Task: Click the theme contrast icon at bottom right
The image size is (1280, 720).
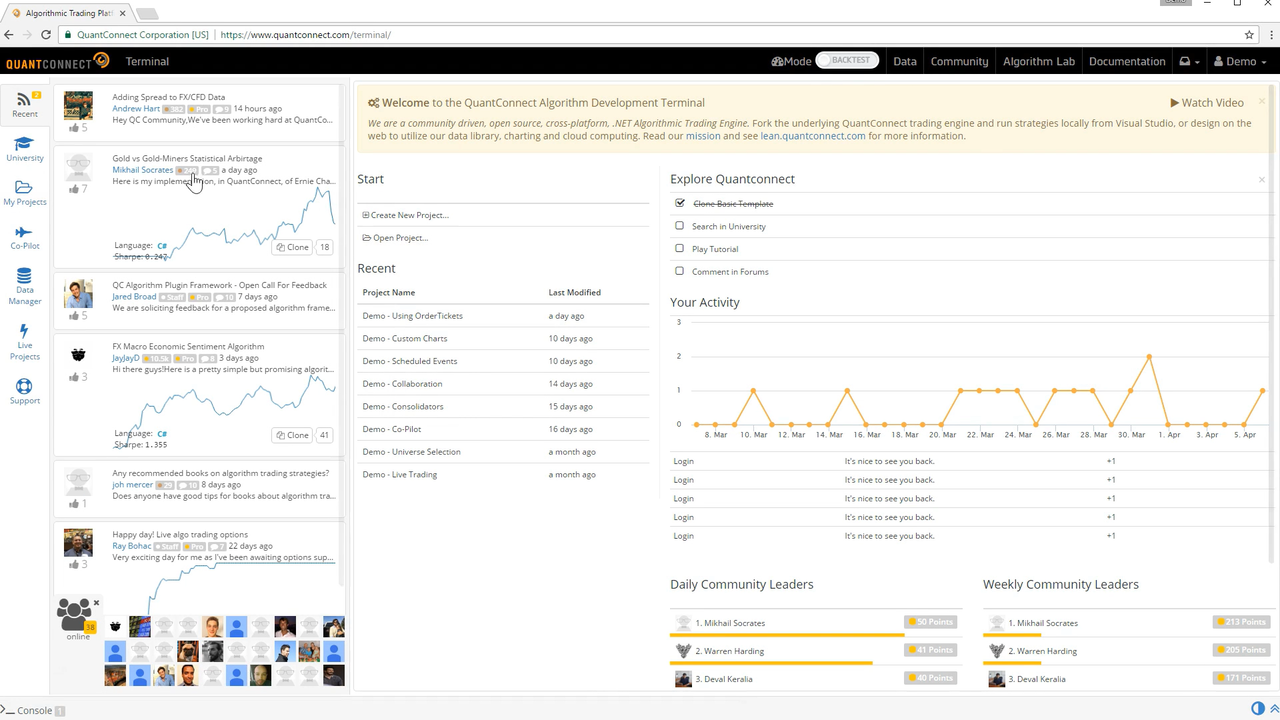Action: pos(1258,709)
